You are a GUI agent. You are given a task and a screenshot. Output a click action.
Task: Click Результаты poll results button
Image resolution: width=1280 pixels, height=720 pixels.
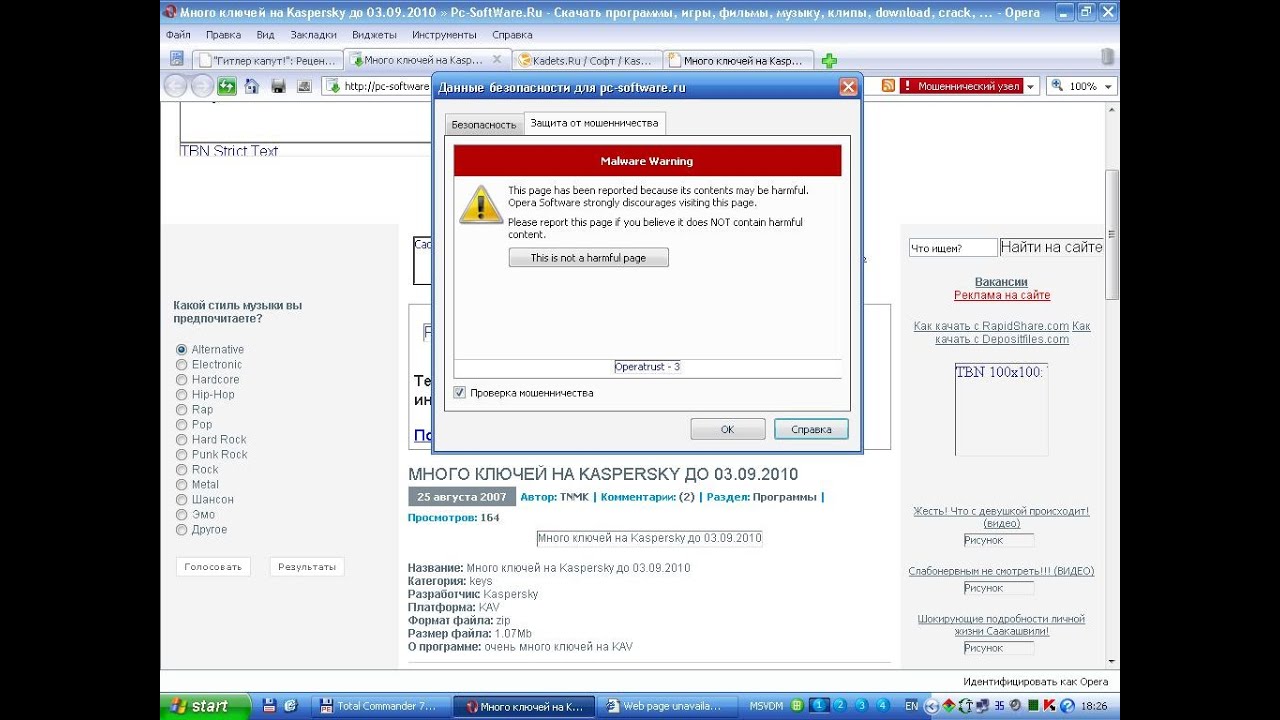pos(307,567)
